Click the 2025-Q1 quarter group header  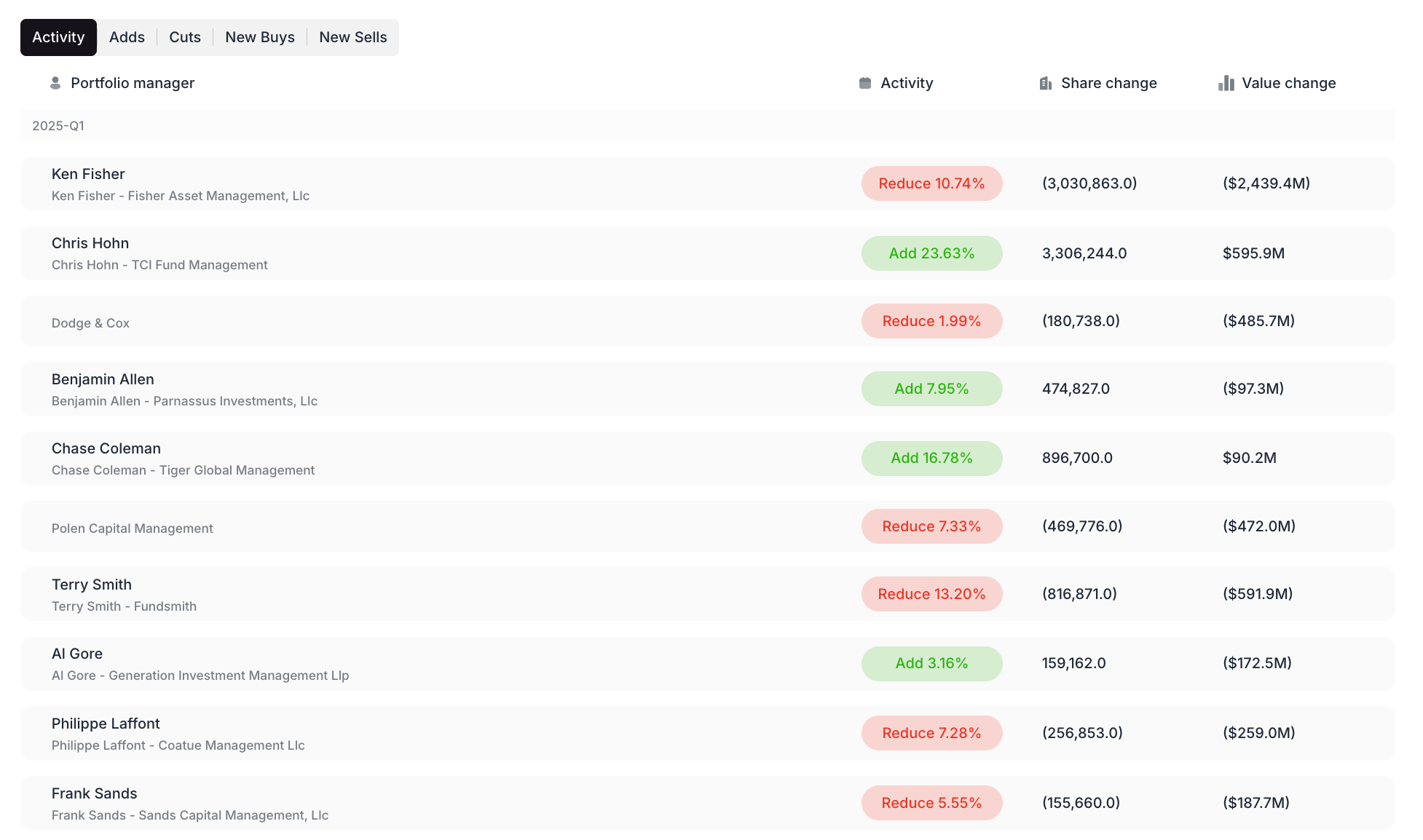(58, 126)
